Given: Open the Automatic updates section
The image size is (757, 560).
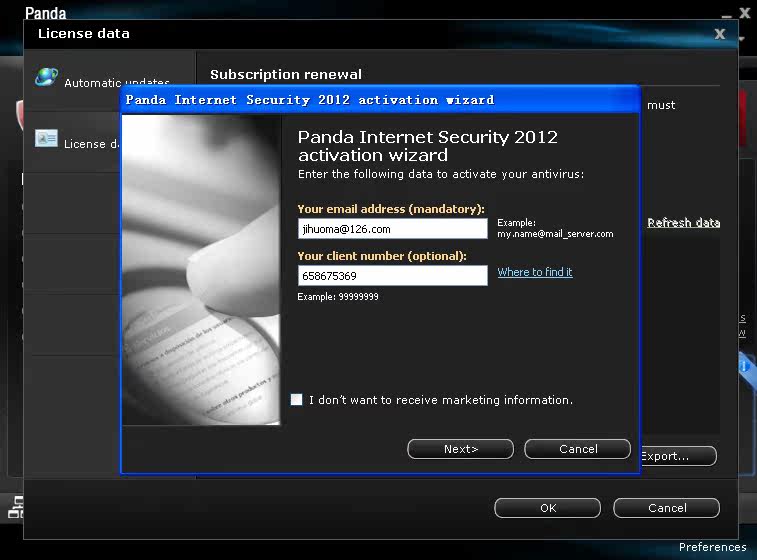Looking at the screenshot, I should 116,83.
